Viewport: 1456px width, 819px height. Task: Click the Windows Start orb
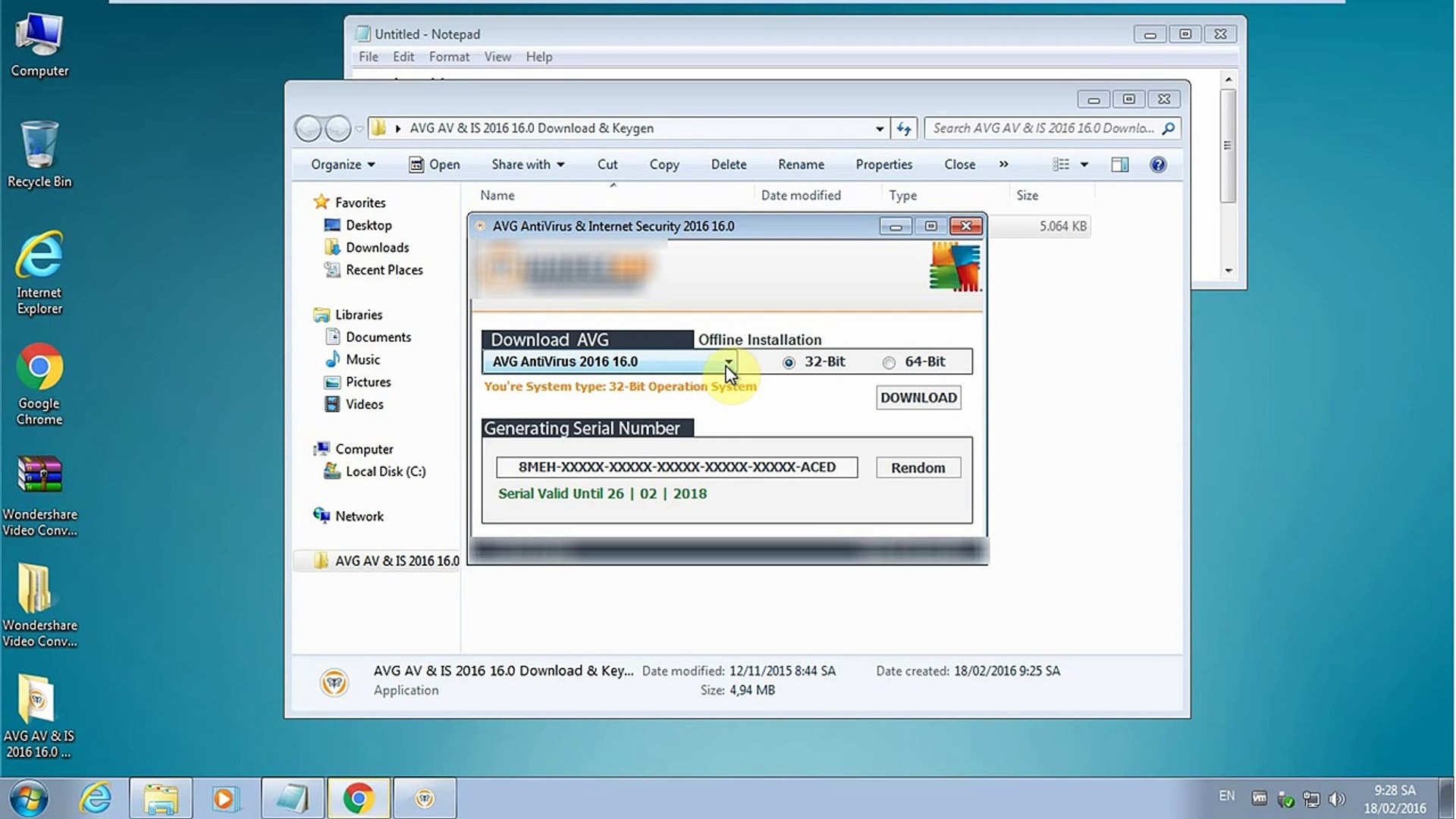pos(29,798)
